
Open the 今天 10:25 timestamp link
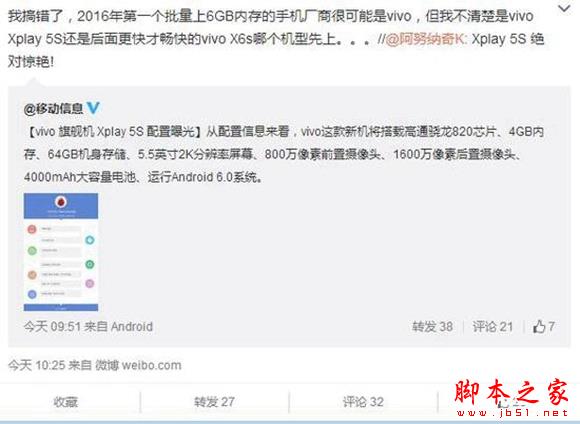pyautogui.click(x=37, y=366)
